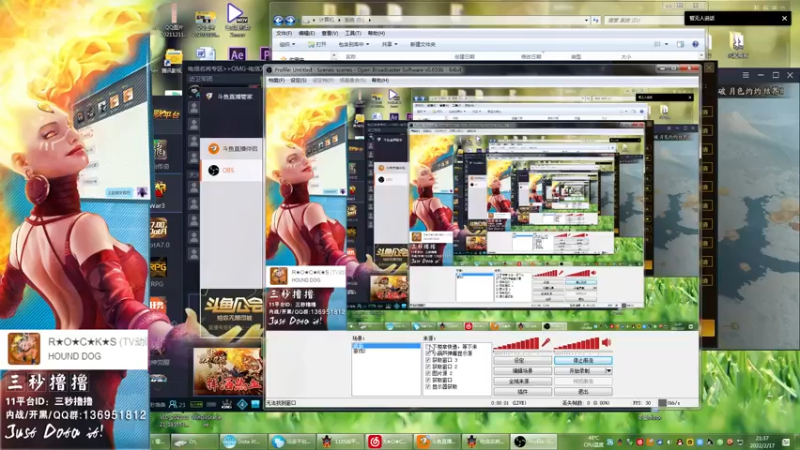The height and width of the screenshot is (450, 800).
Task: Click the Explorer back arrow button
Action: [279, 20]
